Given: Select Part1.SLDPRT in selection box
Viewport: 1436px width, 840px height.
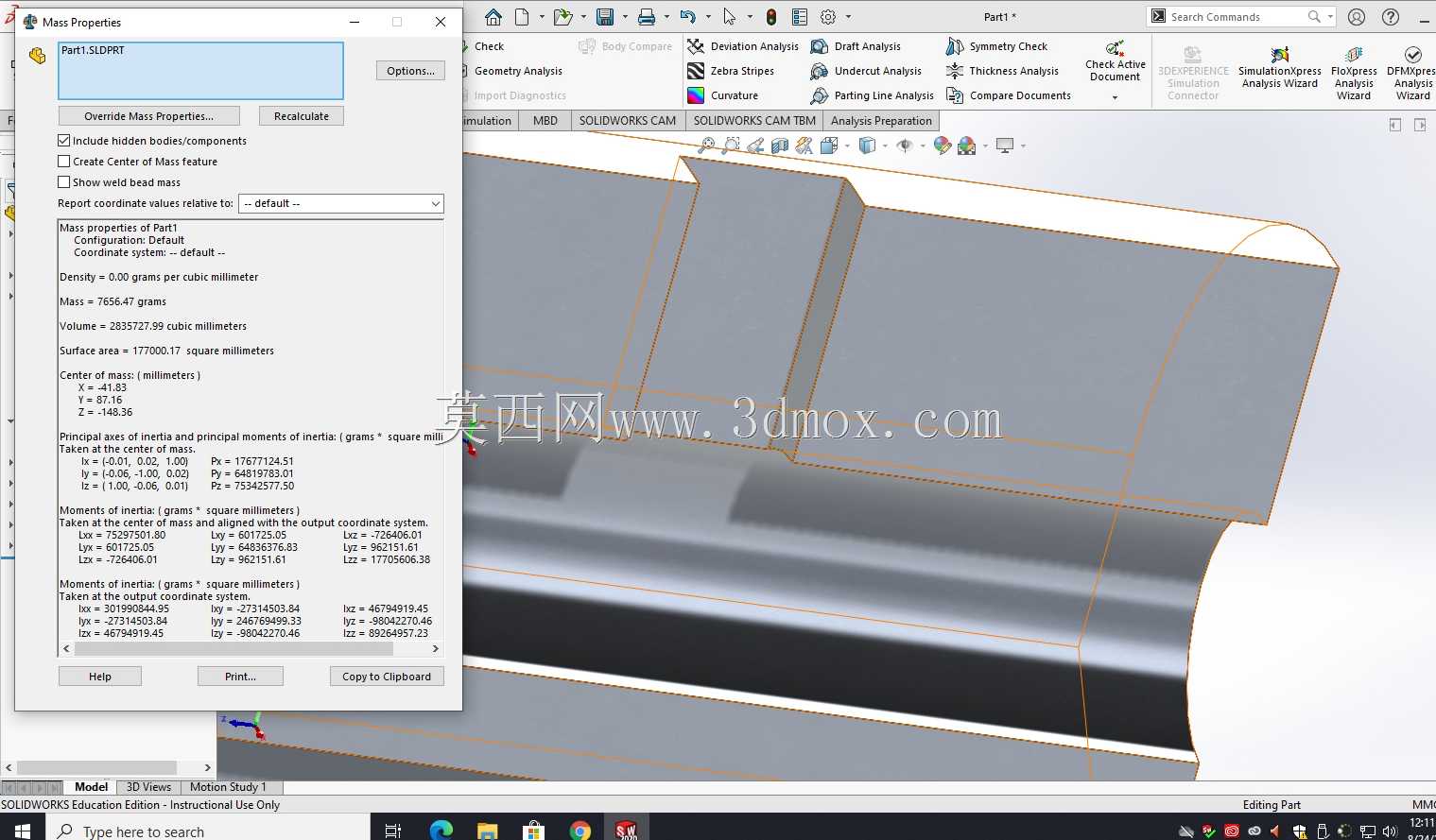Looking at the screenshot, I should point(93,50).
